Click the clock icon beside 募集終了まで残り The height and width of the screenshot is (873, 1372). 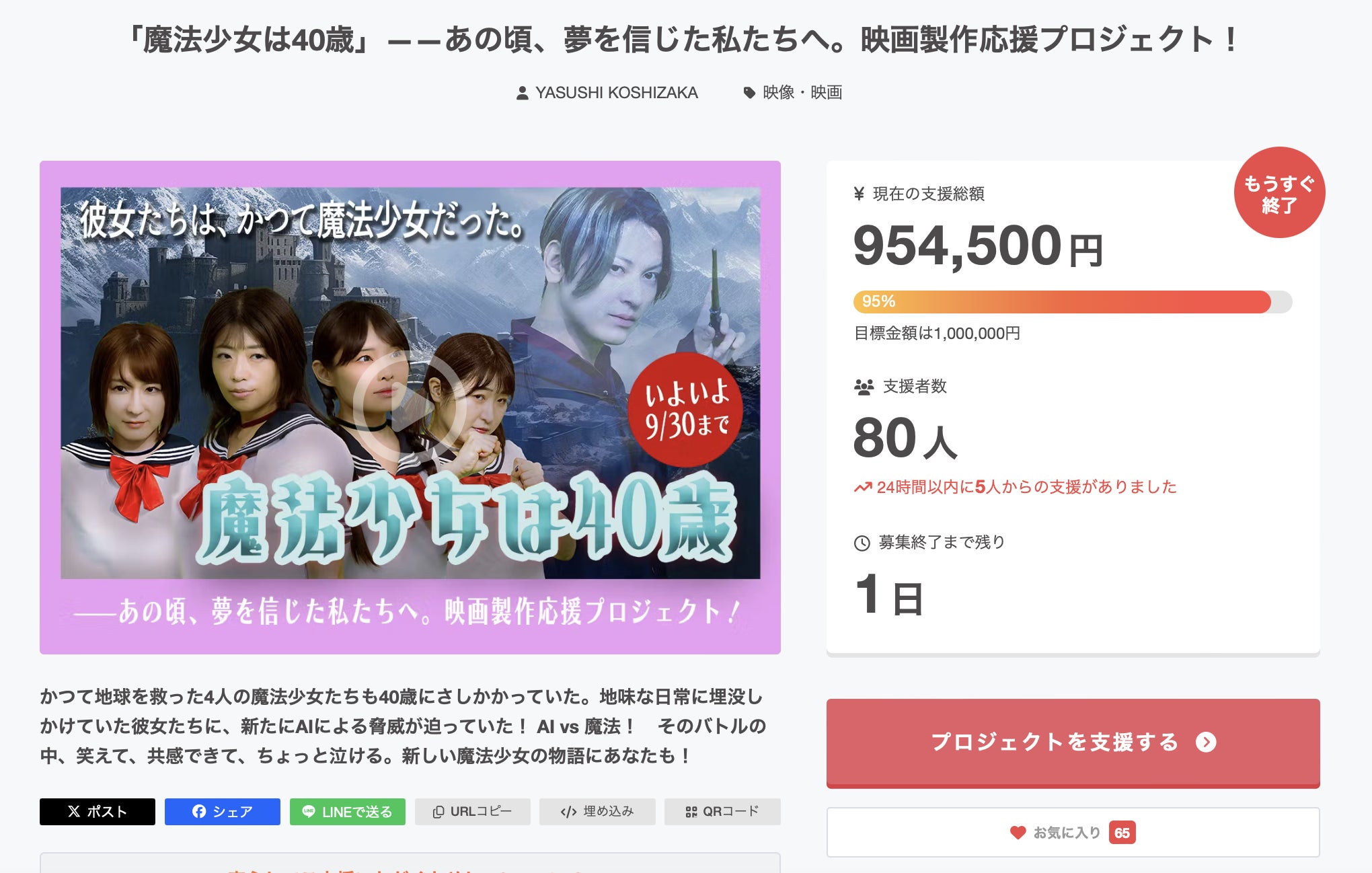pyautogui.click(x=862, y=543)
